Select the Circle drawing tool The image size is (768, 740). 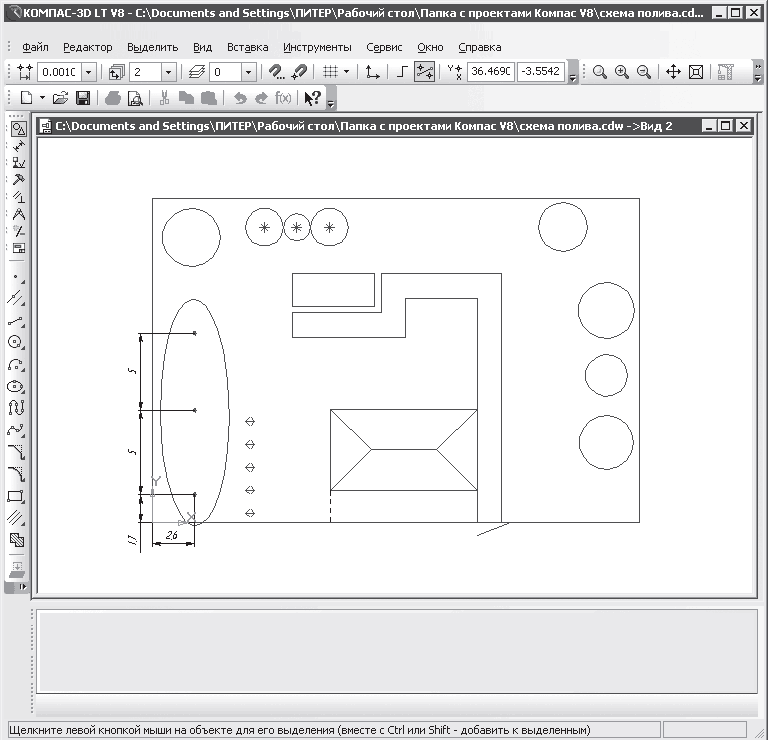pos(16,343)
